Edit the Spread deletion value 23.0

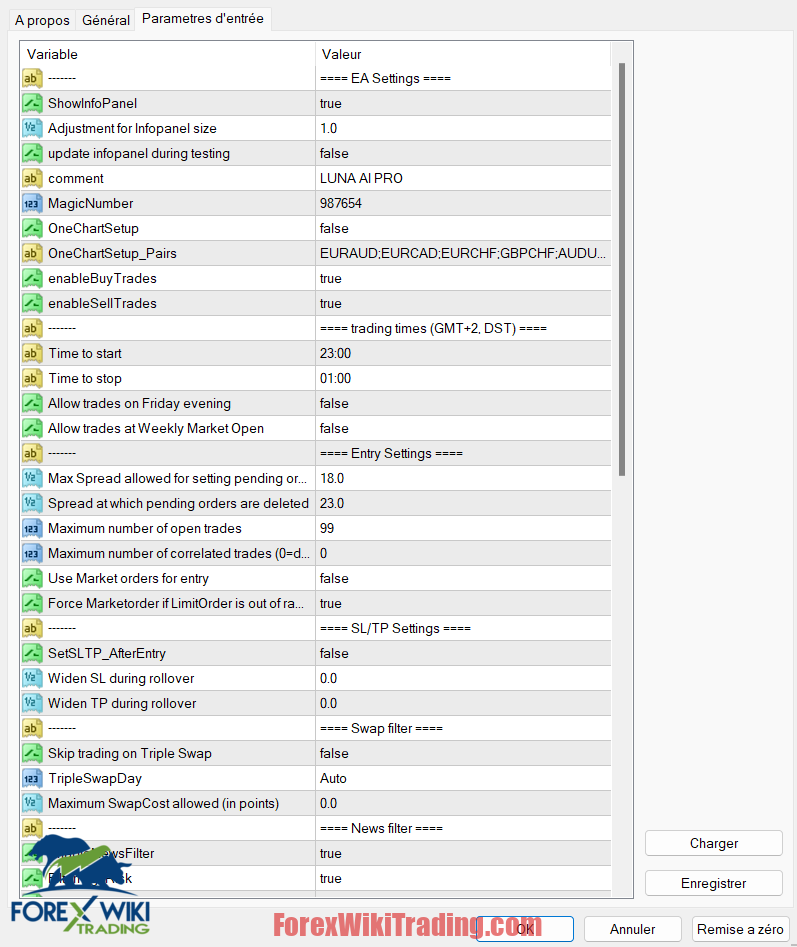coord(463,503)
